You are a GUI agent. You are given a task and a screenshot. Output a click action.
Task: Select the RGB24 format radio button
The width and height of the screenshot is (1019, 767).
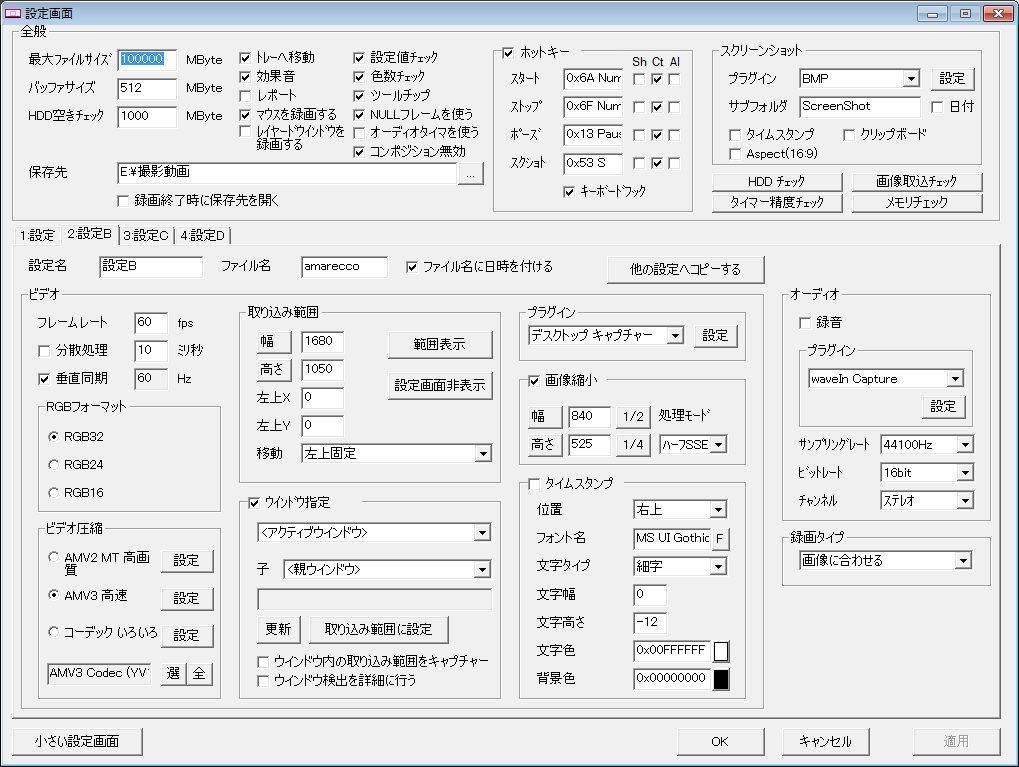point(54,465)
